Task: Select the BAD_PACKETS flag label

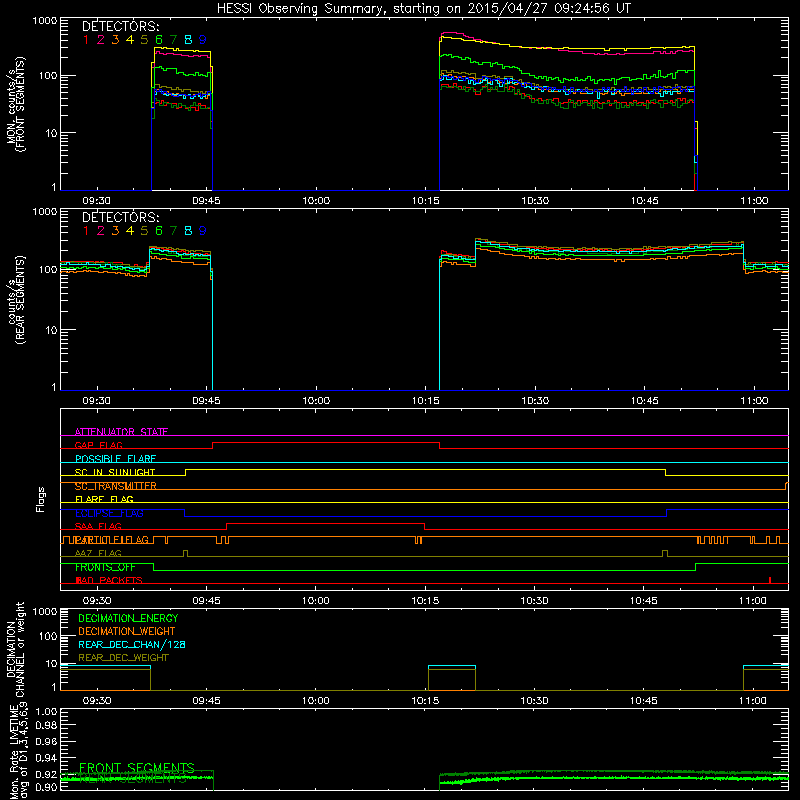Action: click(109, 580)
